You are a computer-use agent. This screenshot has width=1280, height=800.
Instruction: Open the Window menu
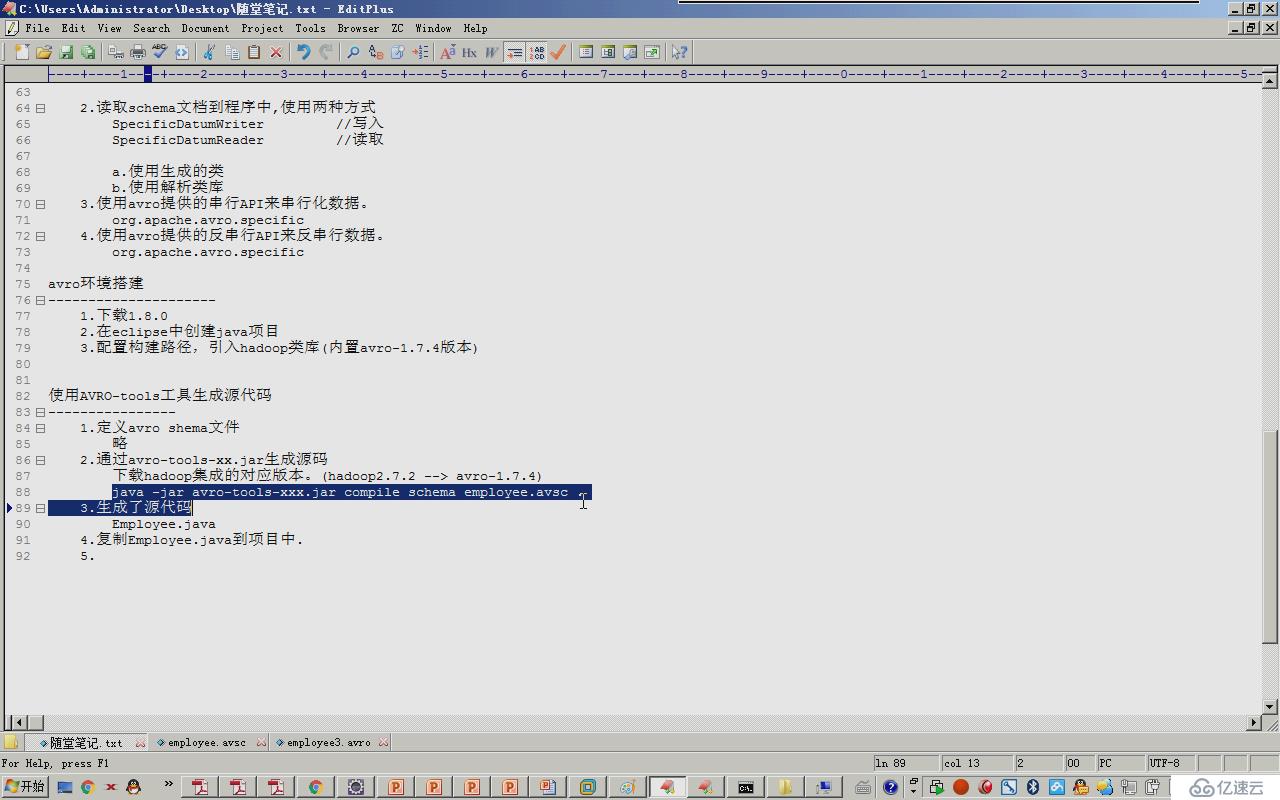tap(433, 28)
